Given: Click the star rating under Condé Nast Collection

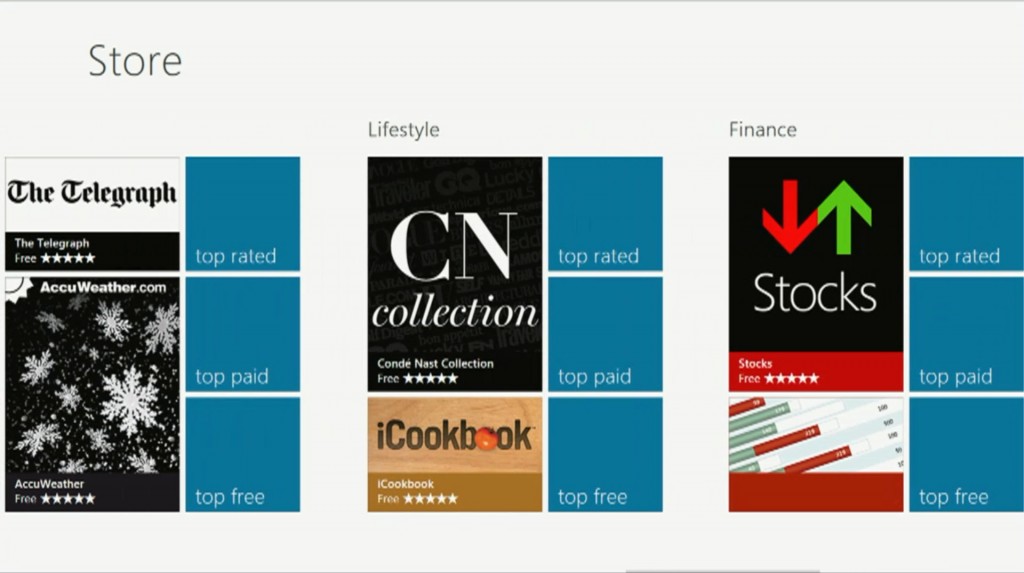Looking at the screenshot, I should click(x=430, y=378).
